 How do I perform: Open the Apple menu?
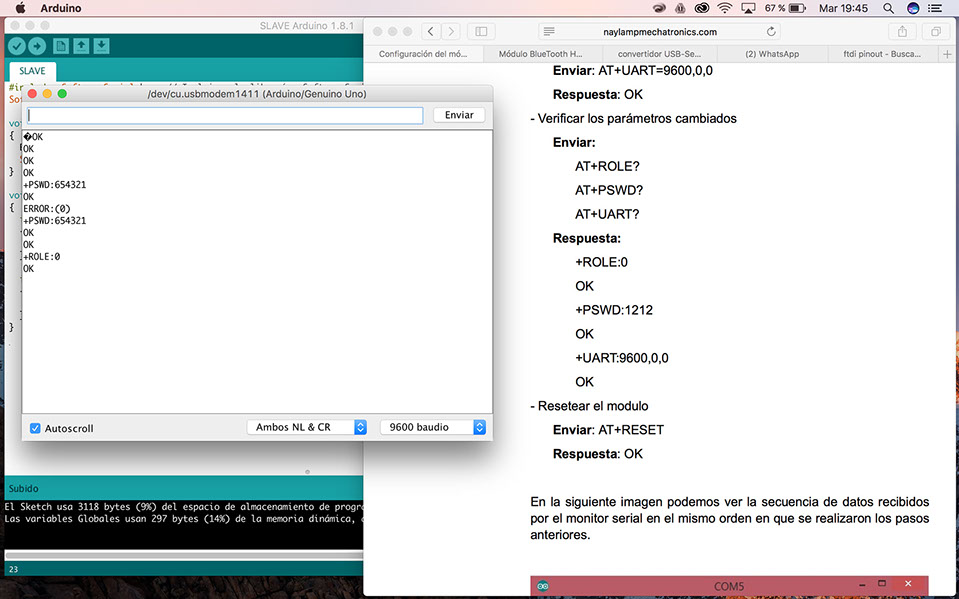coord(20,8)
